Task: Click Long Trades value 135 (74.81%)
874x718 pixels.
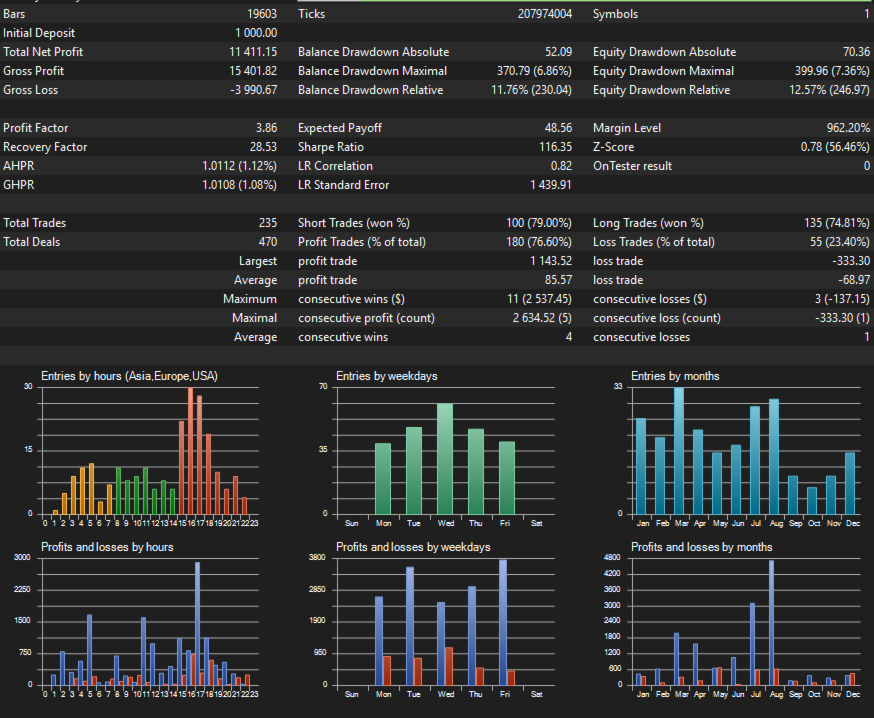Action: point(837,222)
